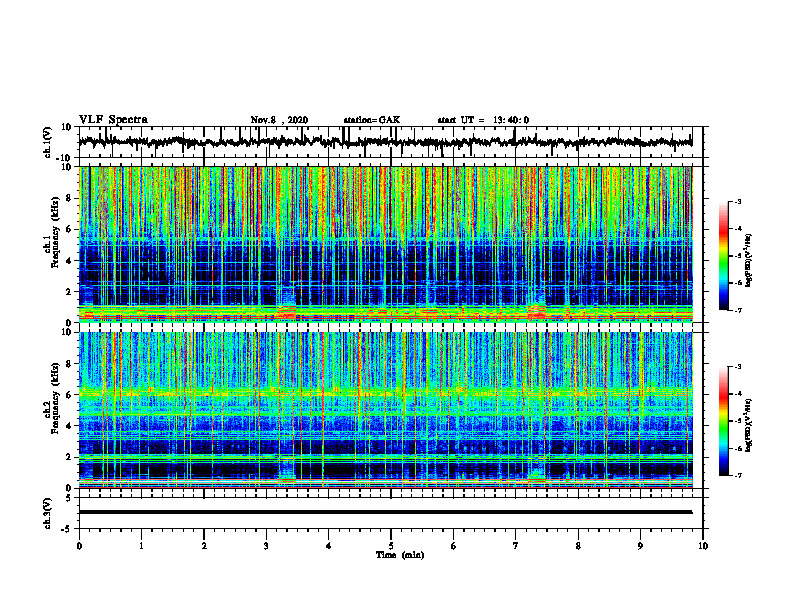792x612 pixels.
Task: Click the '-3' value on ch.1 color scale
Action: coord(737,202)
